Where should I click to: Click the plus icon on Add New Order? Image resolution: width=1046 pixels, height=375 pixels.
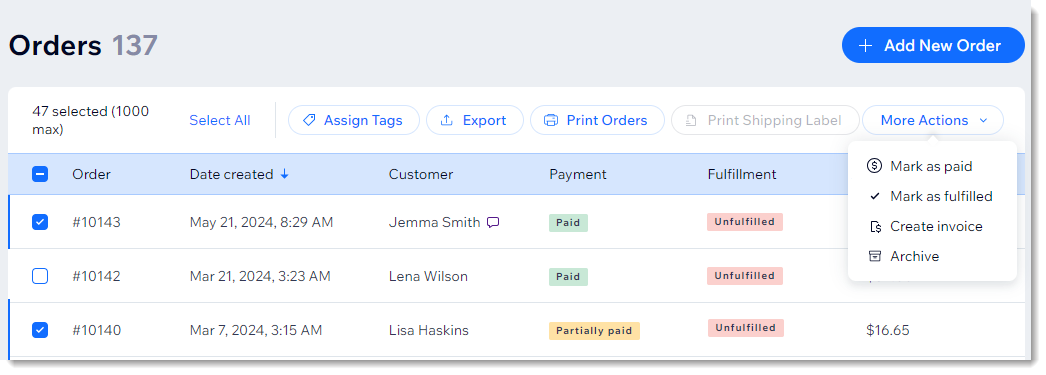point(865,45)
